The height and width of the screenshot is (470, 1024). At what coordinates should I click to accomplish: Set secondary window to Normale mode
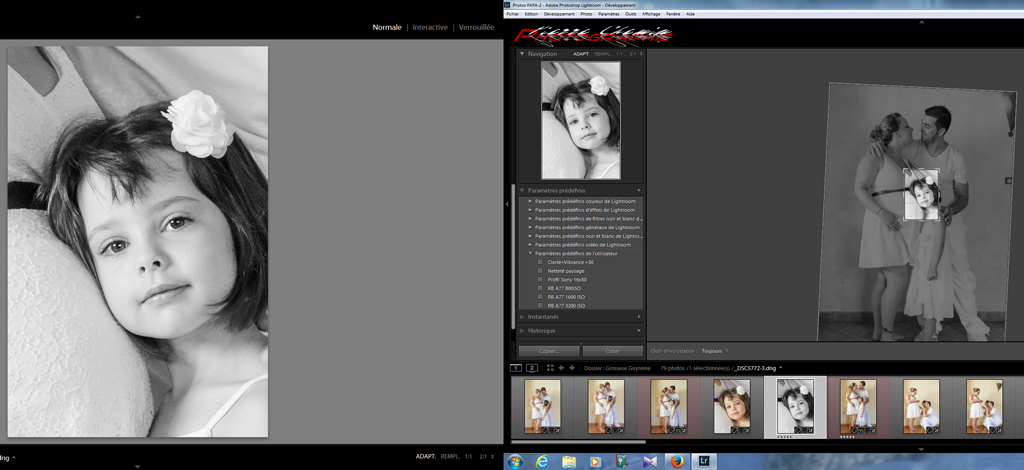click(x=387, y=27)
